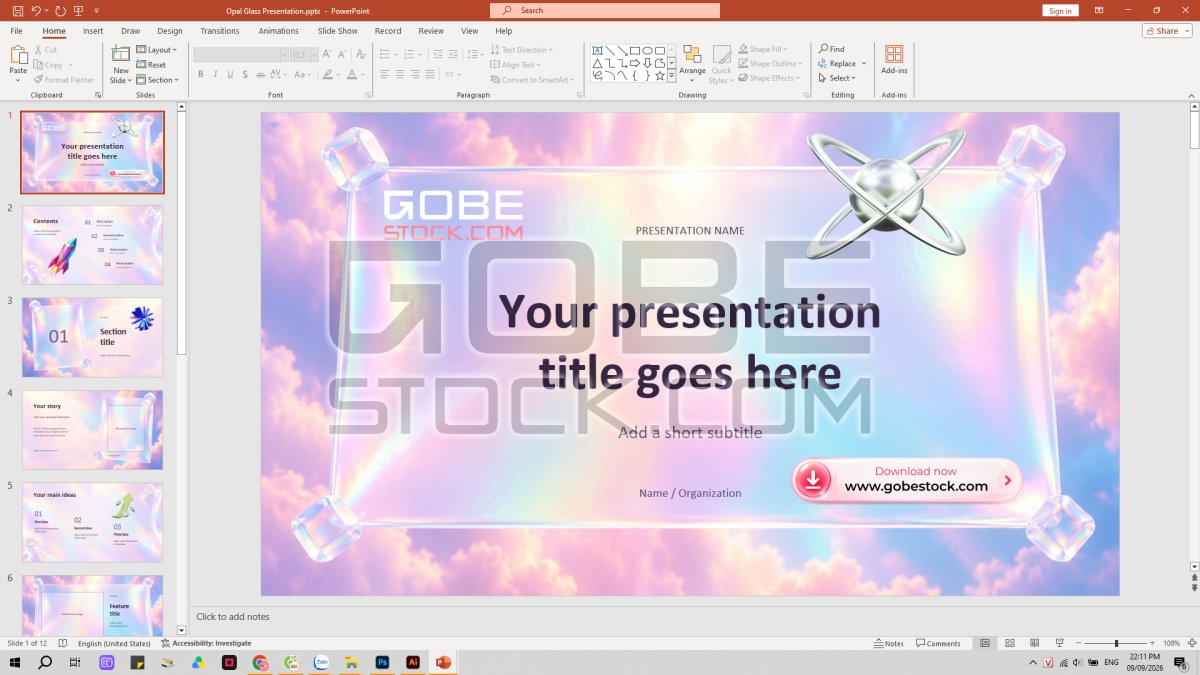Switch to the Animations tab
The width and height of the screenshot is (1200, 675).
click(279, 31)
